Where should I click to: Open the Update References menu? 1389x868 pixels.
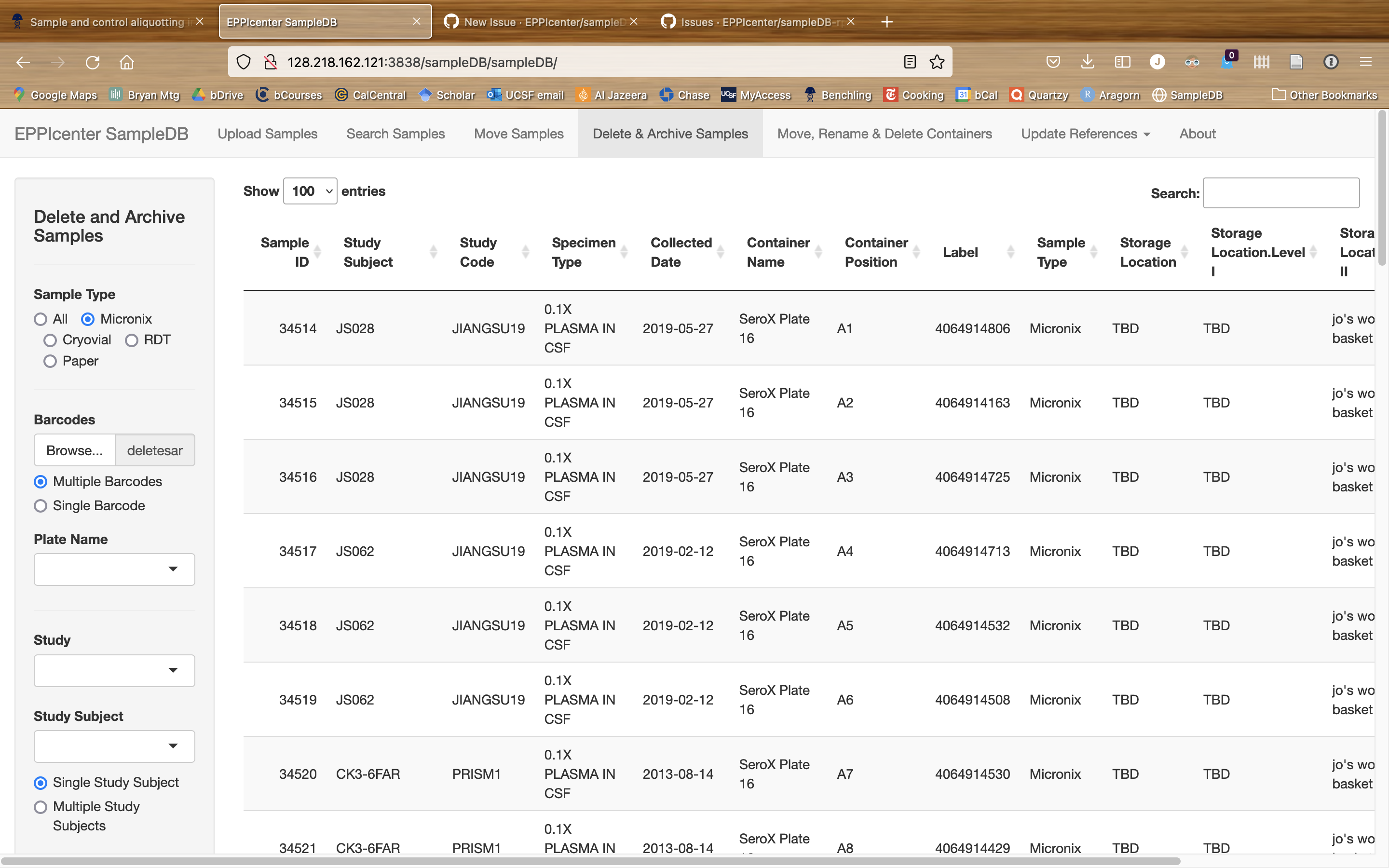click(x=1085, y=134)
